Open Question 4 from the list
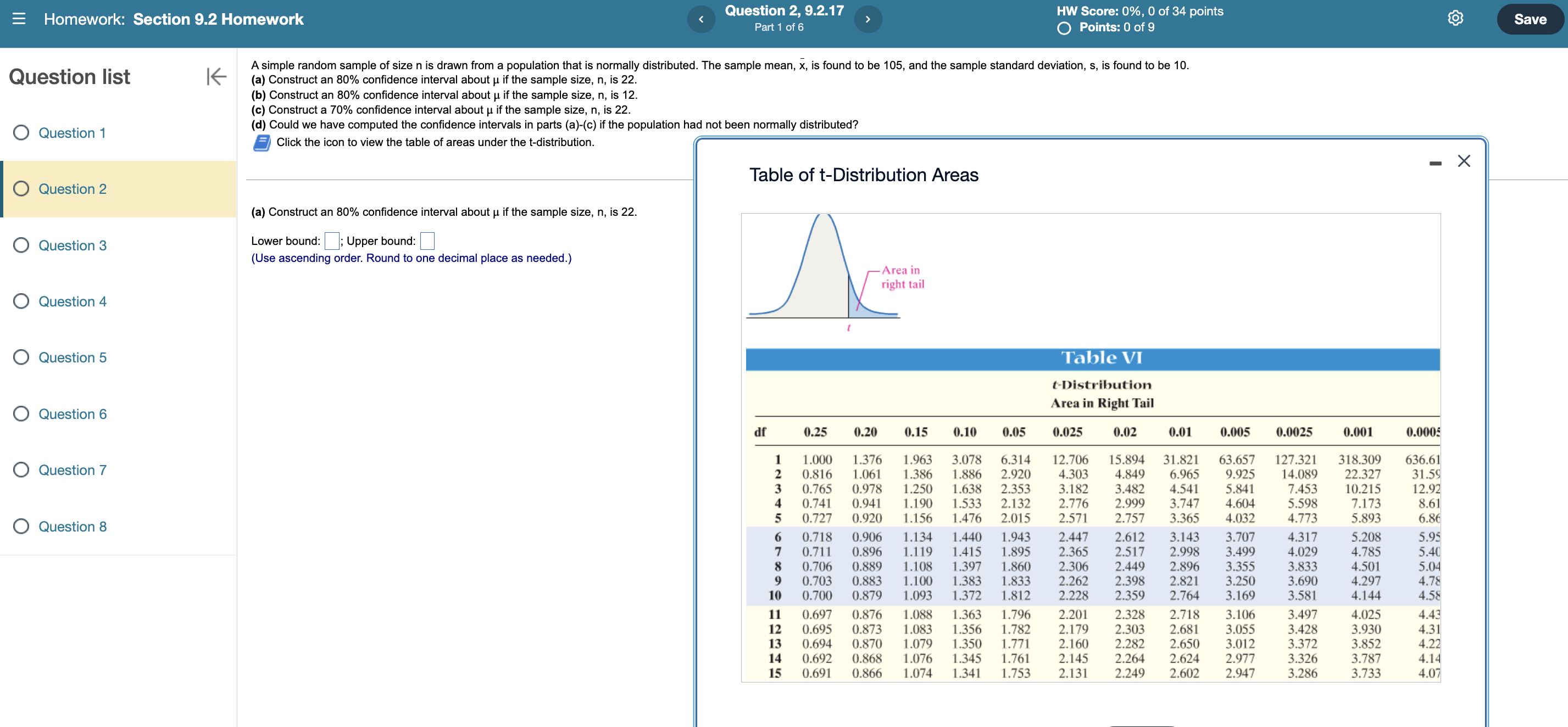 point(73,301)
